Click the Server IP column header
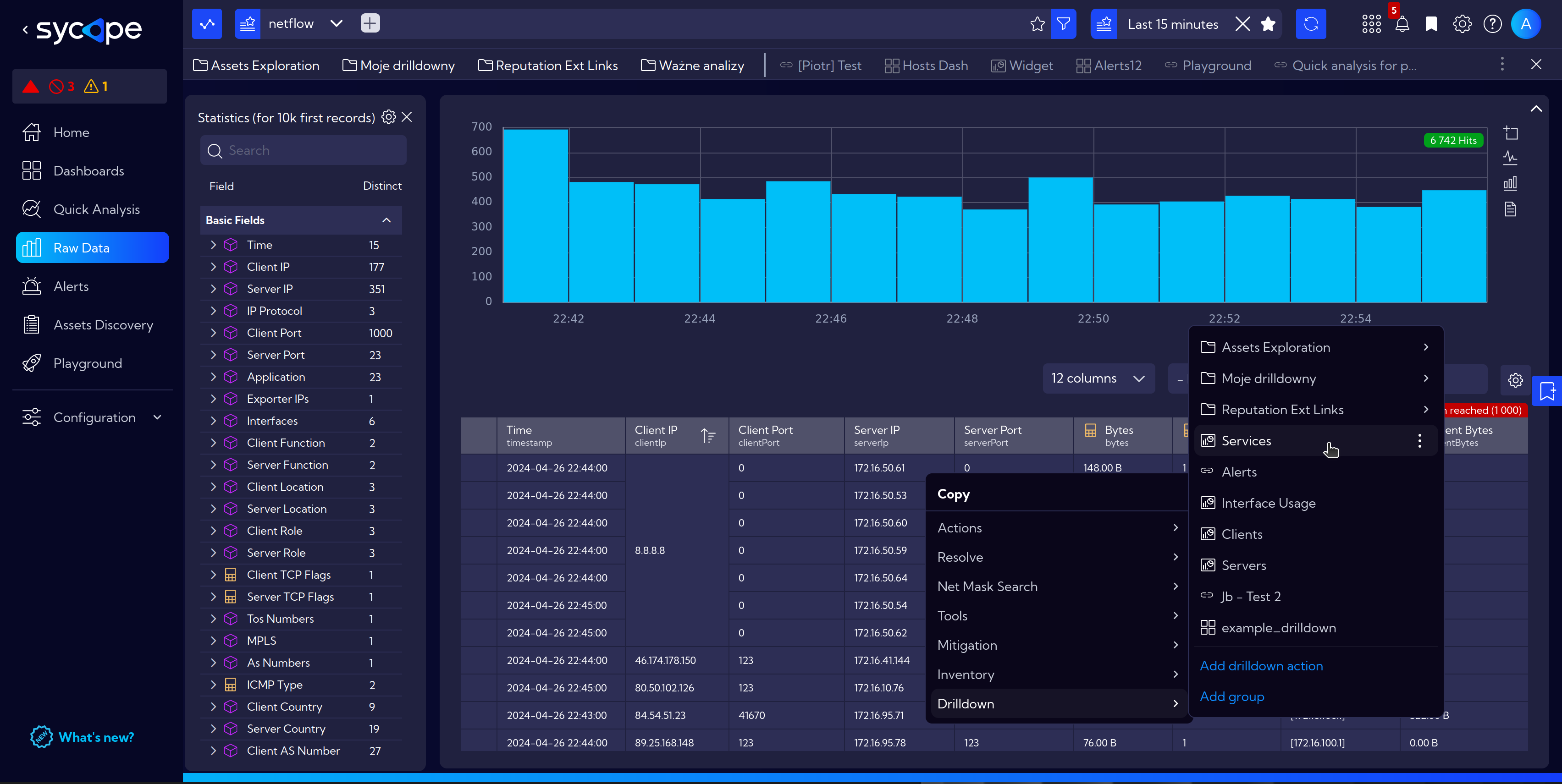This screenshot has height=784, width=1562. [x=899, y=436]
